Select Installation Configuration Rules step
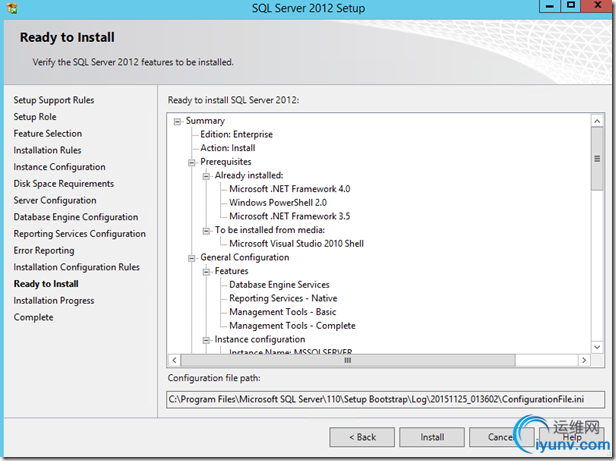Viewport: 616px width, 461px height. tap(77, 267)
